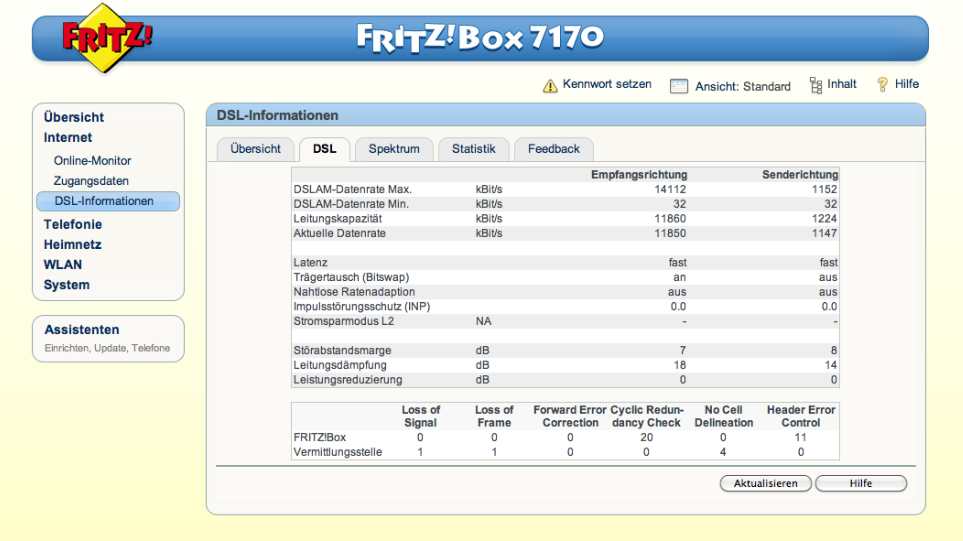
Task: Click the DSL-Informationen panel heading
Action: (x=278, y=115)
